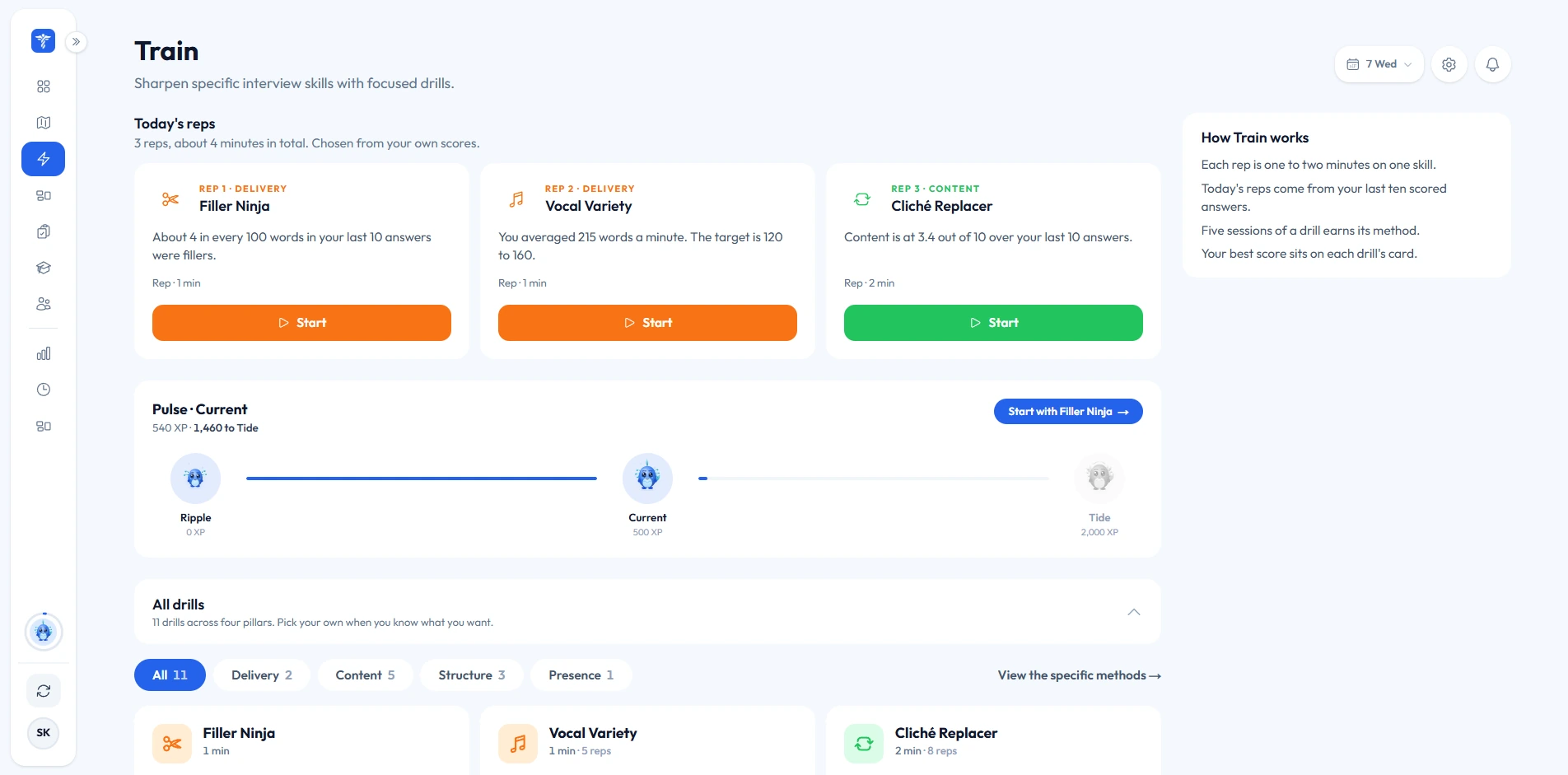Open the notifications bell
This screenshot has height=775, width=1568.
tap(1492, 64)
